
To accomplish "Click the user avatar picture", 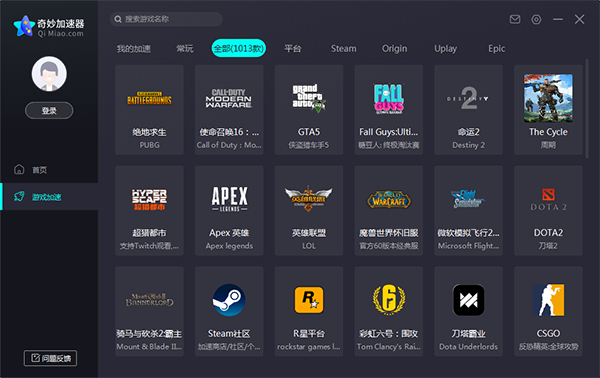I will point(49,74).
